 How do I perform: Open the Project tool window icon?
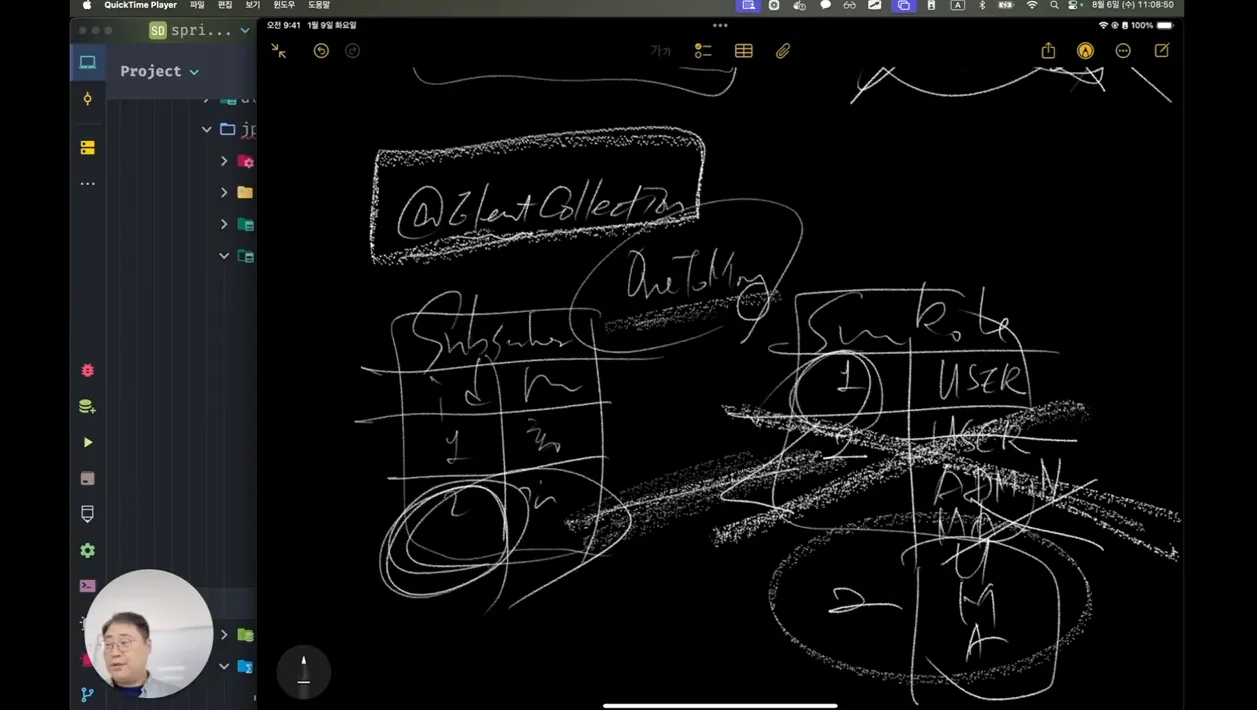[88, 62]
